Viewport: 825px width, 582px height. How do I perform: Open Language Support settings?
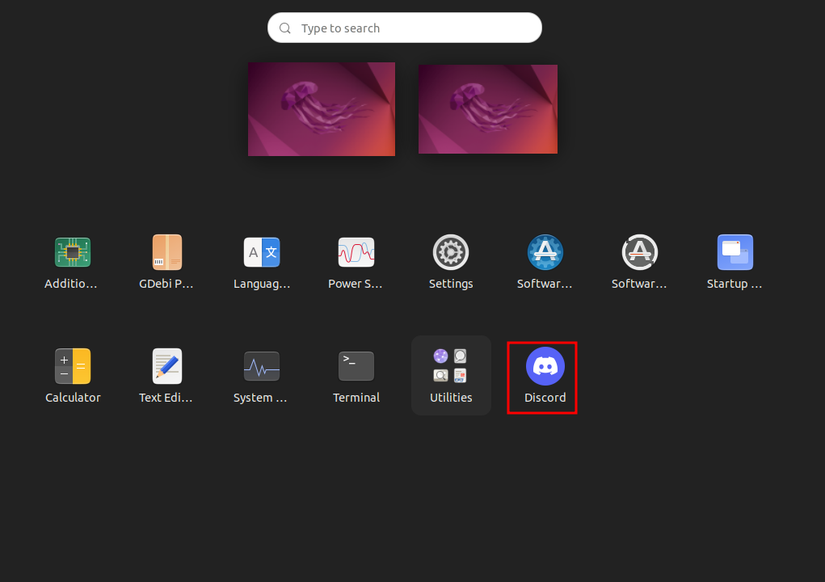point(261,252)
